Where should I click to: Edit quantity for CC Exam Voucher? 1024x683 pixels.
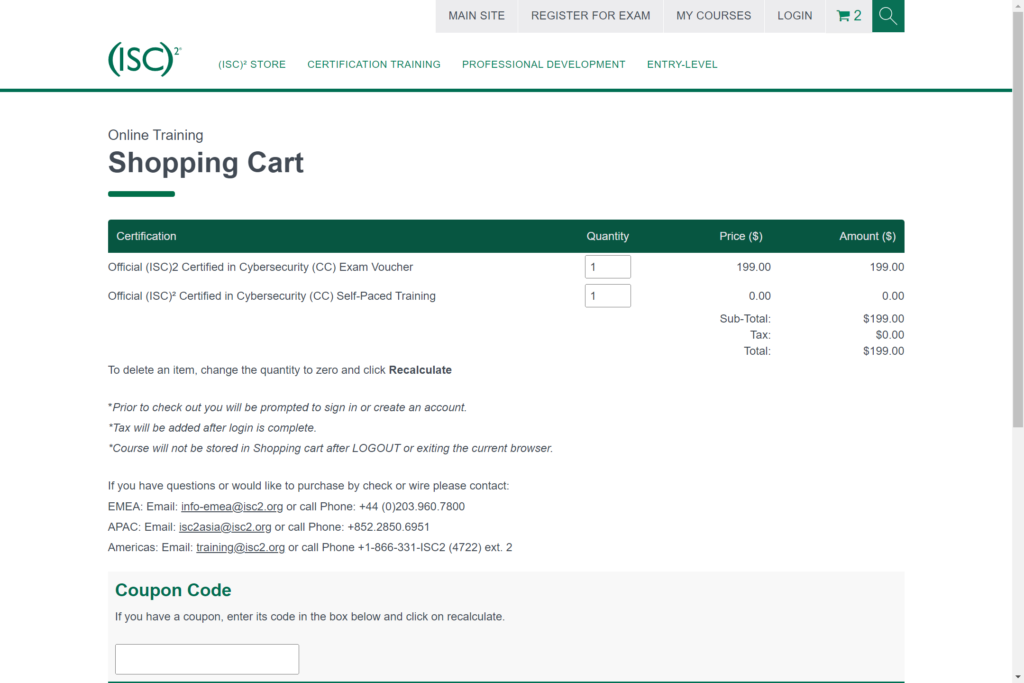[x=607, y=267]
